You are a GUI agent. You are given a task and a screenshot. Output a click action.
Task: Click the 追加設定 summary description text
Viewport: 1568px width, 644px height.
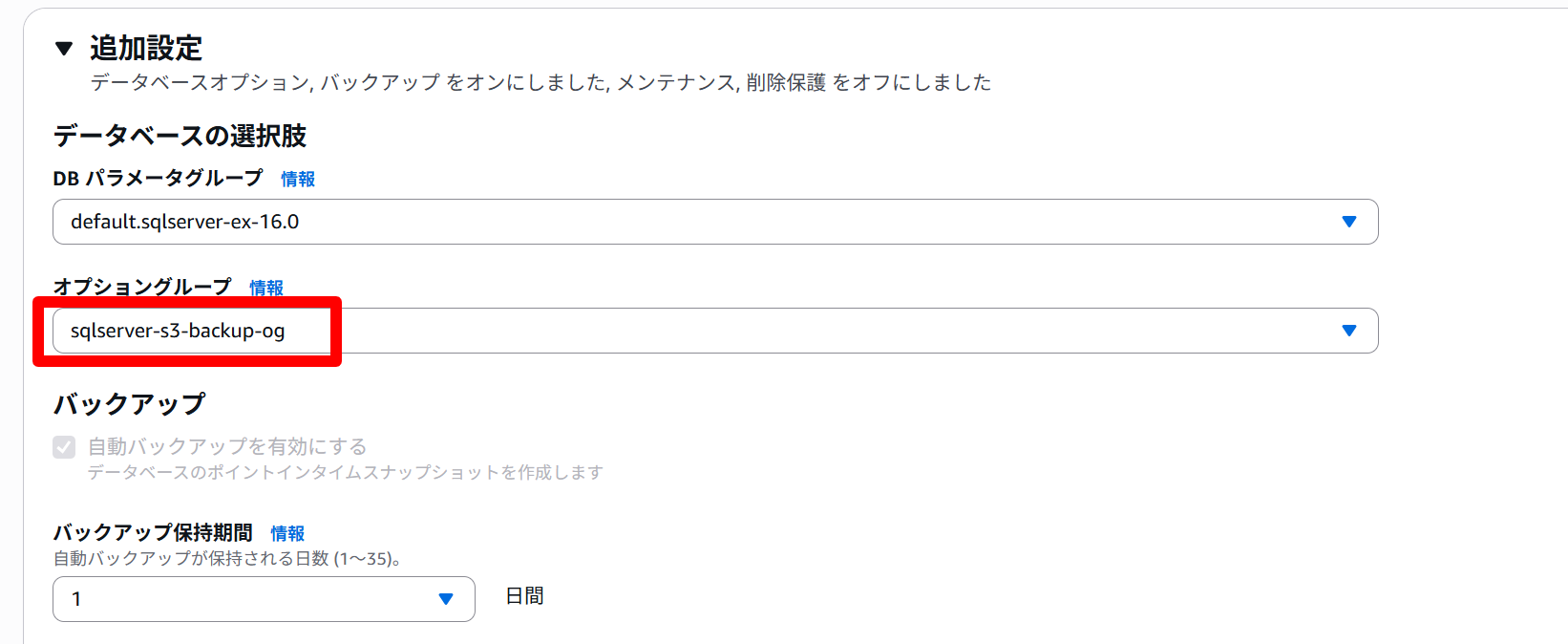click(x=540, y=83)
